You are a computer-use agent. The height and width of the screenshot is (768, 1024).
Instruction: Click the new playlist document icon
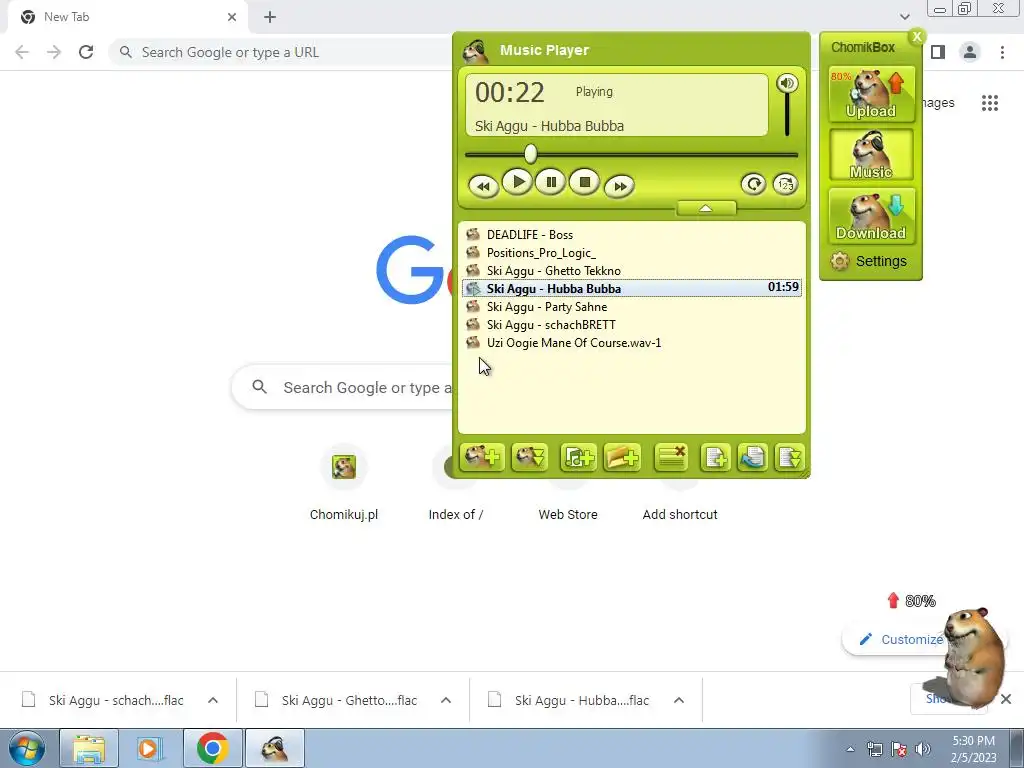coord(715,457)
